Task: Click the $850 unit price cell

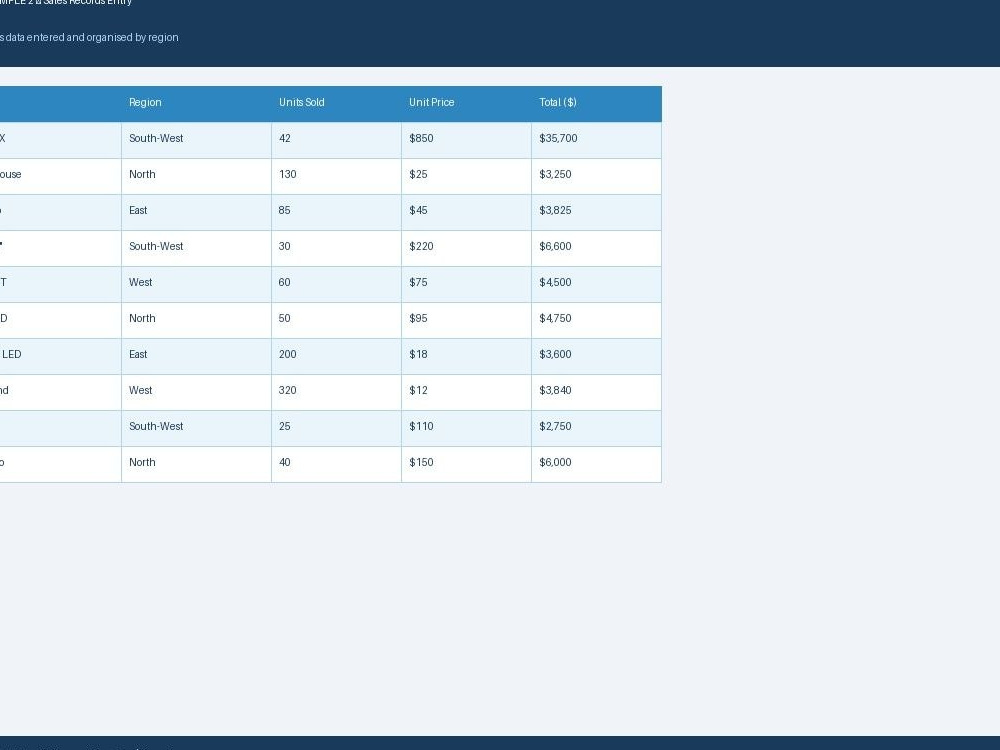Action: click(467, 140)
